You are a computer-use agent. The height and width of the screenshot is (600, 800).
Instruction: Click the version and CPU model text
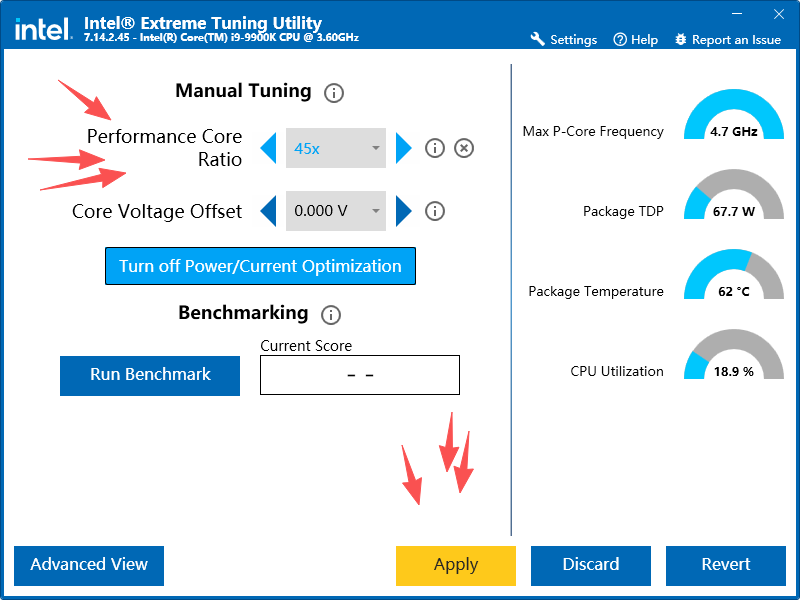click(x=221, y=38)
